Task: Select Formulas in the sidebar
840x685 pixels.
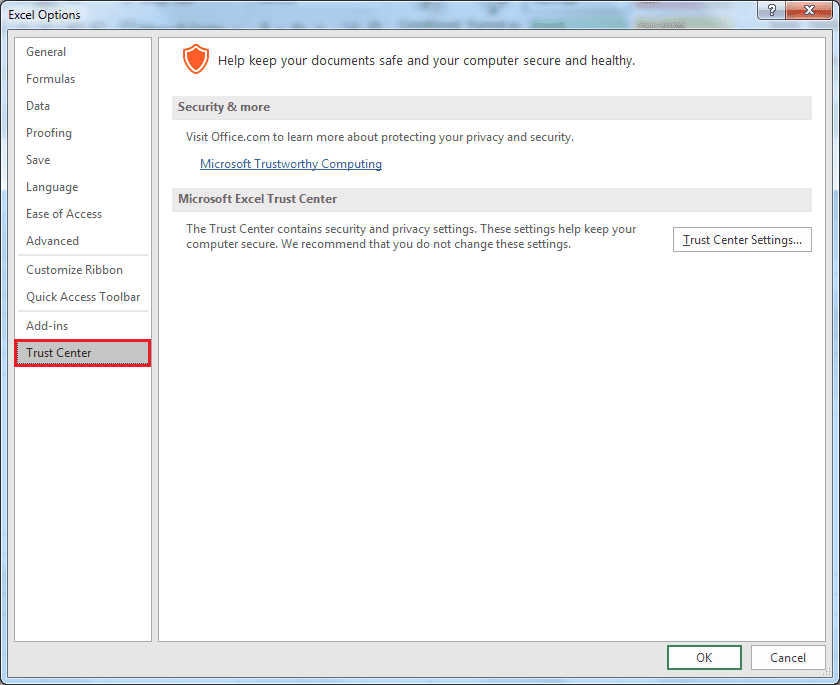Action: (x=83, y=79)
